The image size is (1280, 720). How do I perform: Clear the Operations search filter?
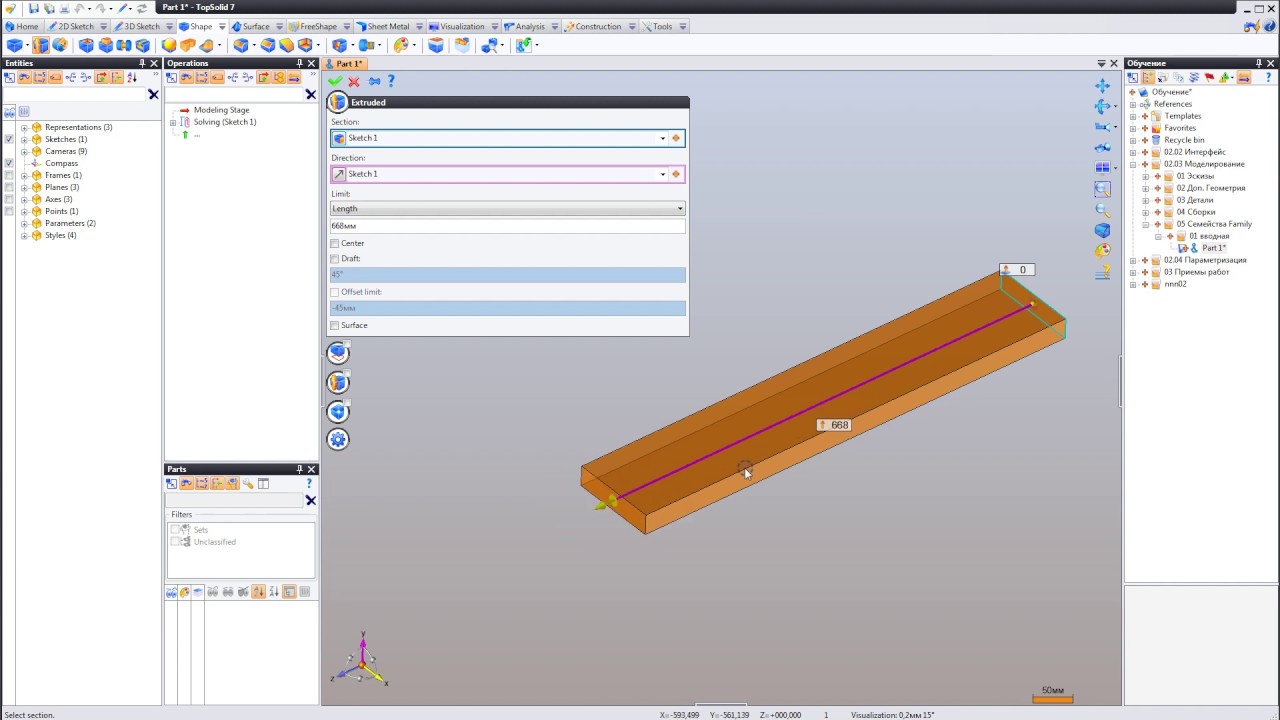coord(310,94)
